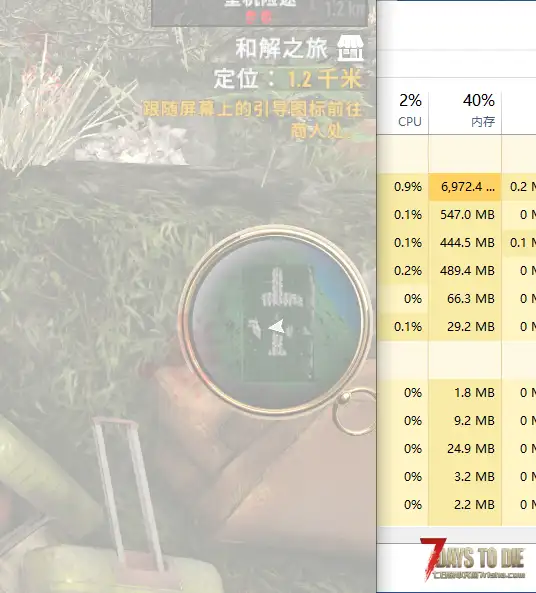Screen dimensions: 536x593
Task: Click the quest distance 1.2 千米
Action: click(x=324, y=79)
